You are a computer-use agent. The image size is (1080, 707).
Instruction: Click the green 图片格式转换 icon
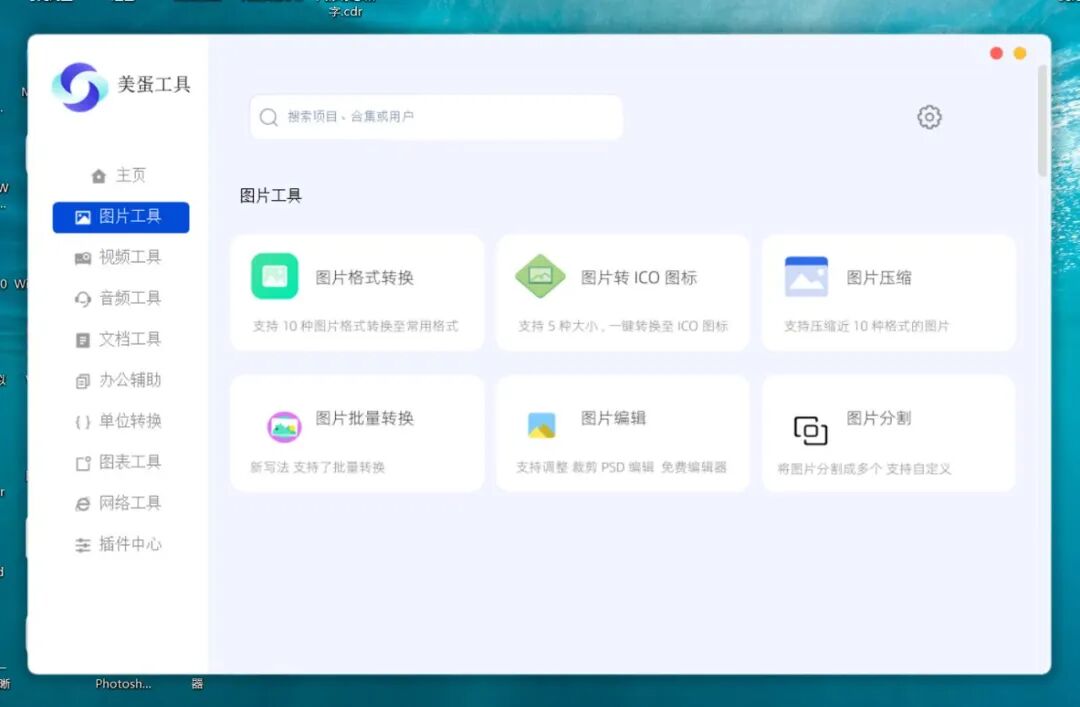click(x=275, y=276)
